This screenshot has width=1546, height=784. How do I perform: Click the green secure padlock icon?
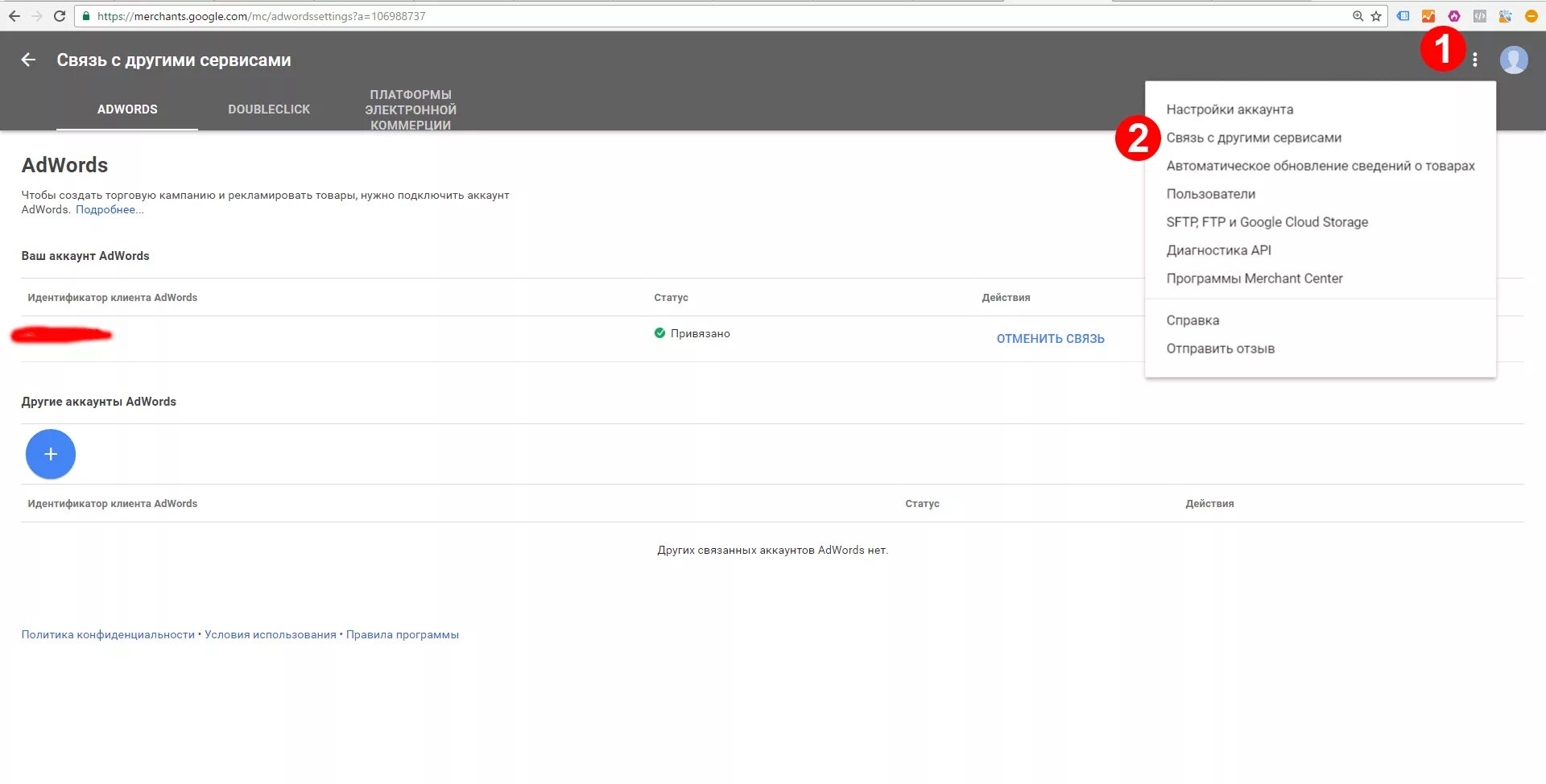click(x=86, y=16)
